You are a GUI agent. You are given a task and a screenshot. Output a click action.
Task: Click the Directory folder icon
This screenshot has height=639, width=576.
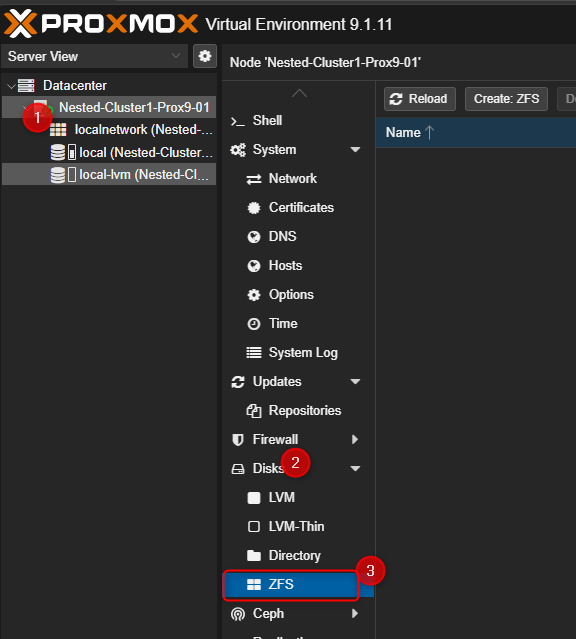(254, 555)
